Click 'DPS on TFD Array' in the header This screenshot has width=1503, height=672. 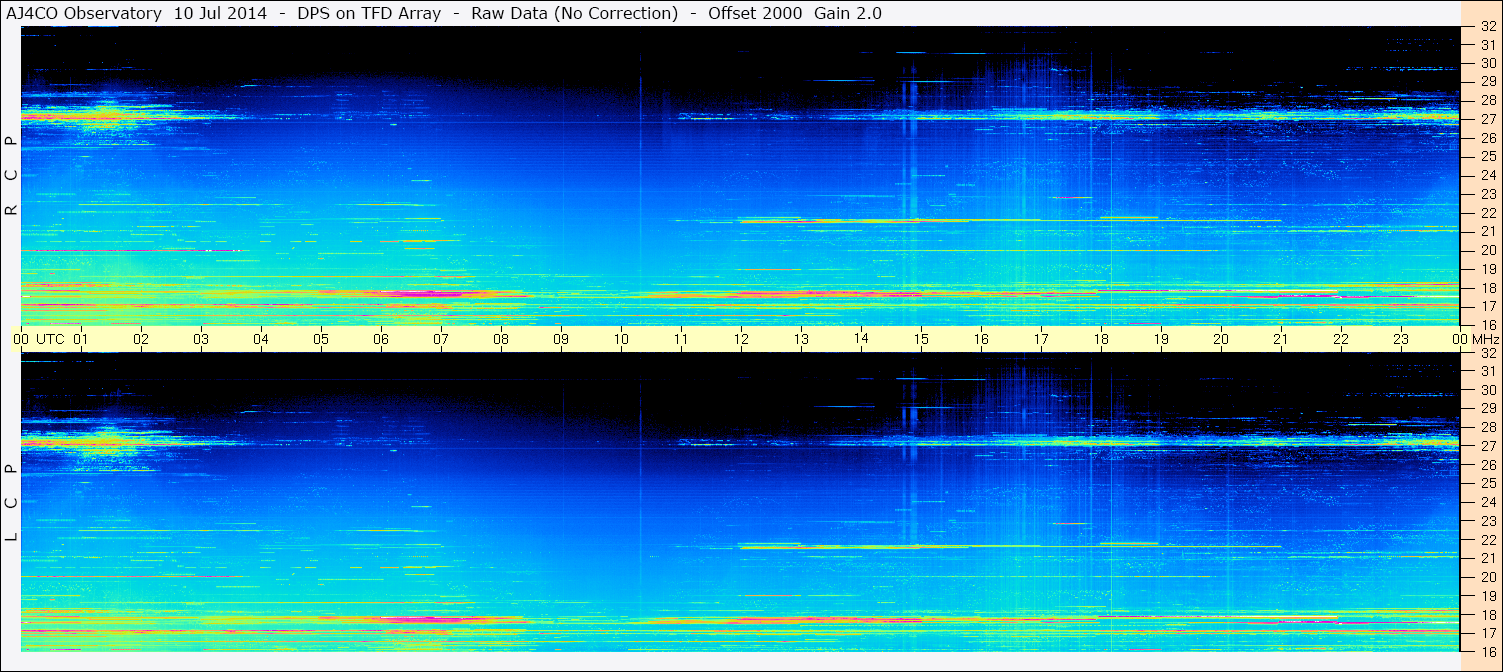click(x=369, y=13)
